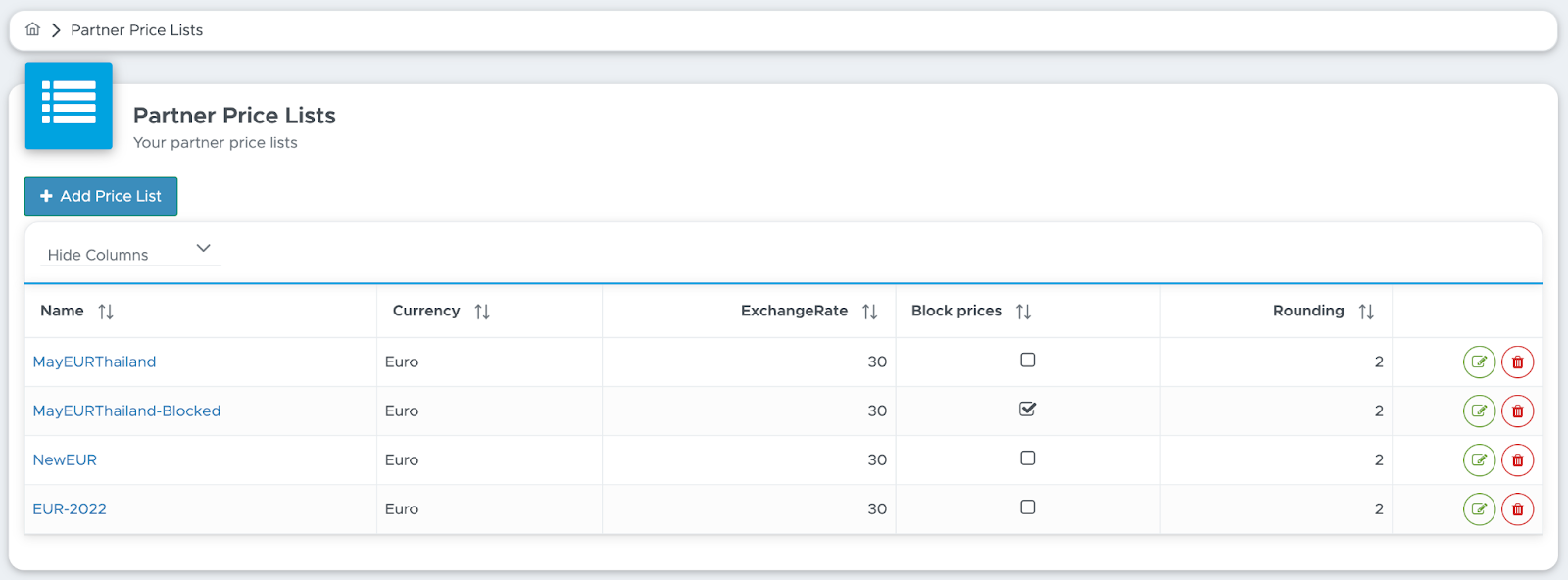This screenshot has height=580, width=1568.
Task: Click exchange rate 30 in NewEUR row
Action: (877, 459)
